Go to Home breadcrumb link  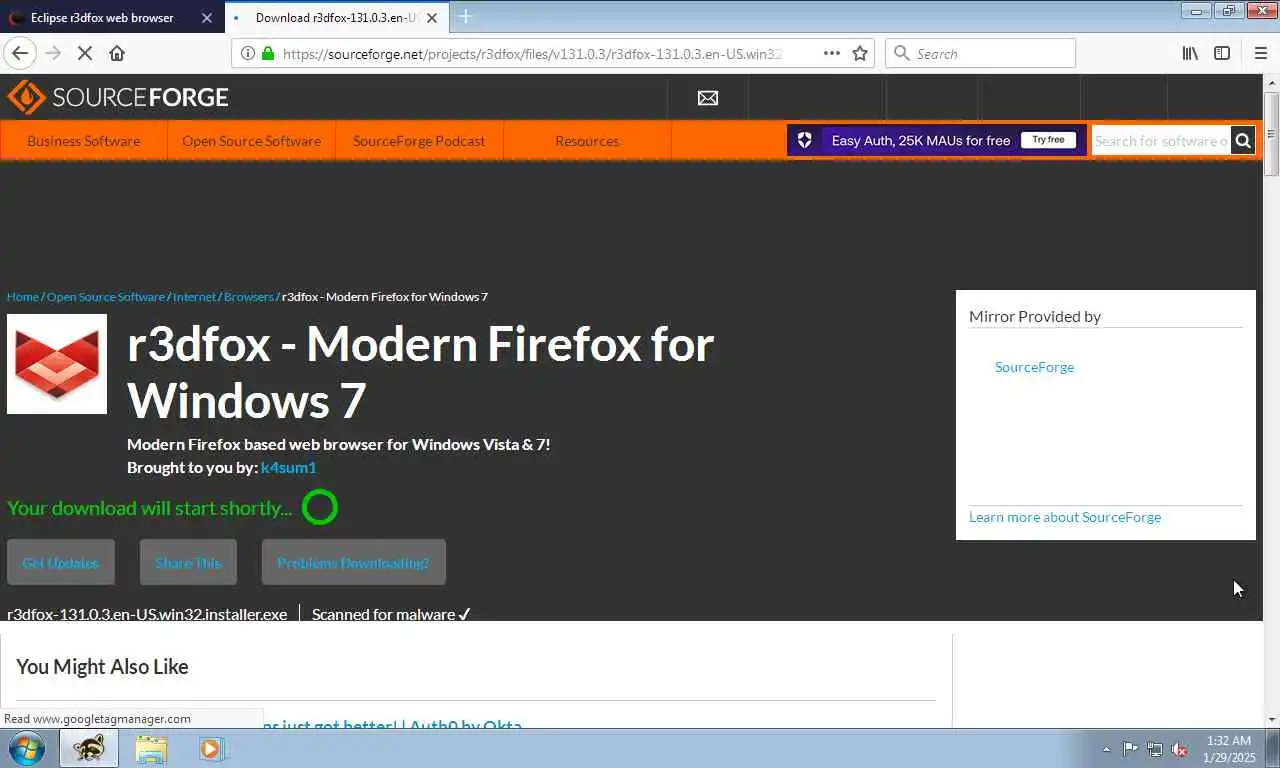[x=23, y=297]
